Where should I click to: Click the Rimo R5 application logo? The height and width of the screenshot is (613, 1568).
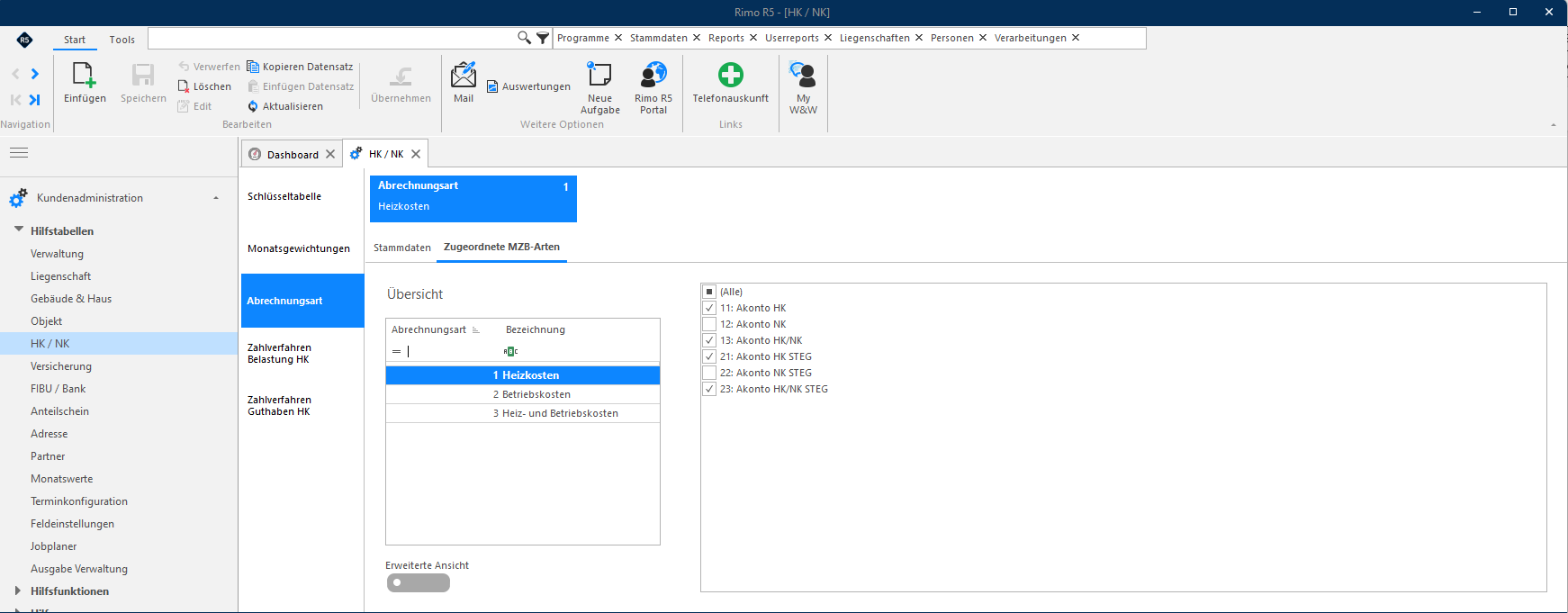[x=24, y=40]
